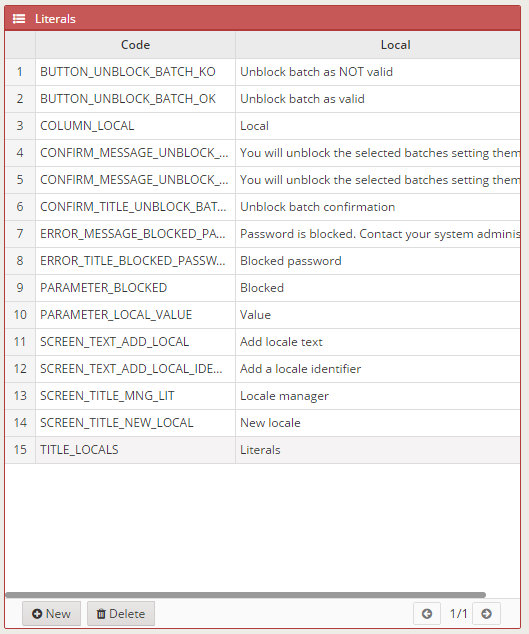Go to previous page arrow
This screenshot has height=634, width=529.
(x=427, y=614)
